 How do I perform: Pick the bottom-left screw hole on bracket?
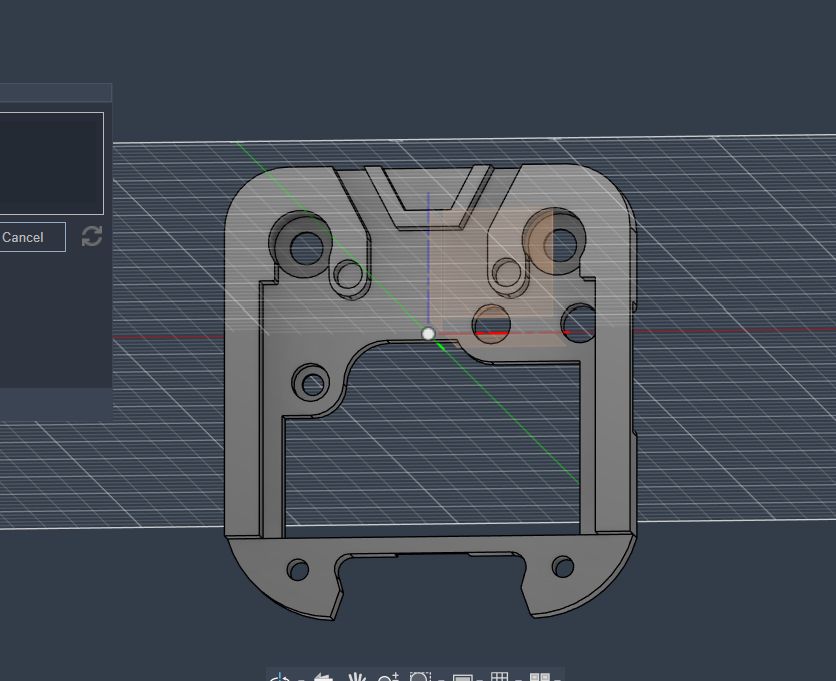tap(298, 569)
